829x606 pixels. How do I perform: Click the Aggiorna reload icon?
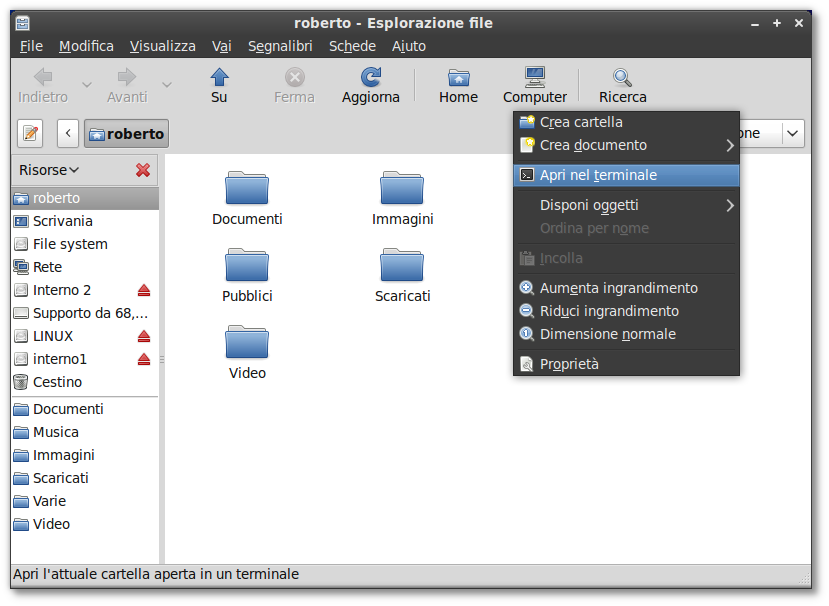371,77
